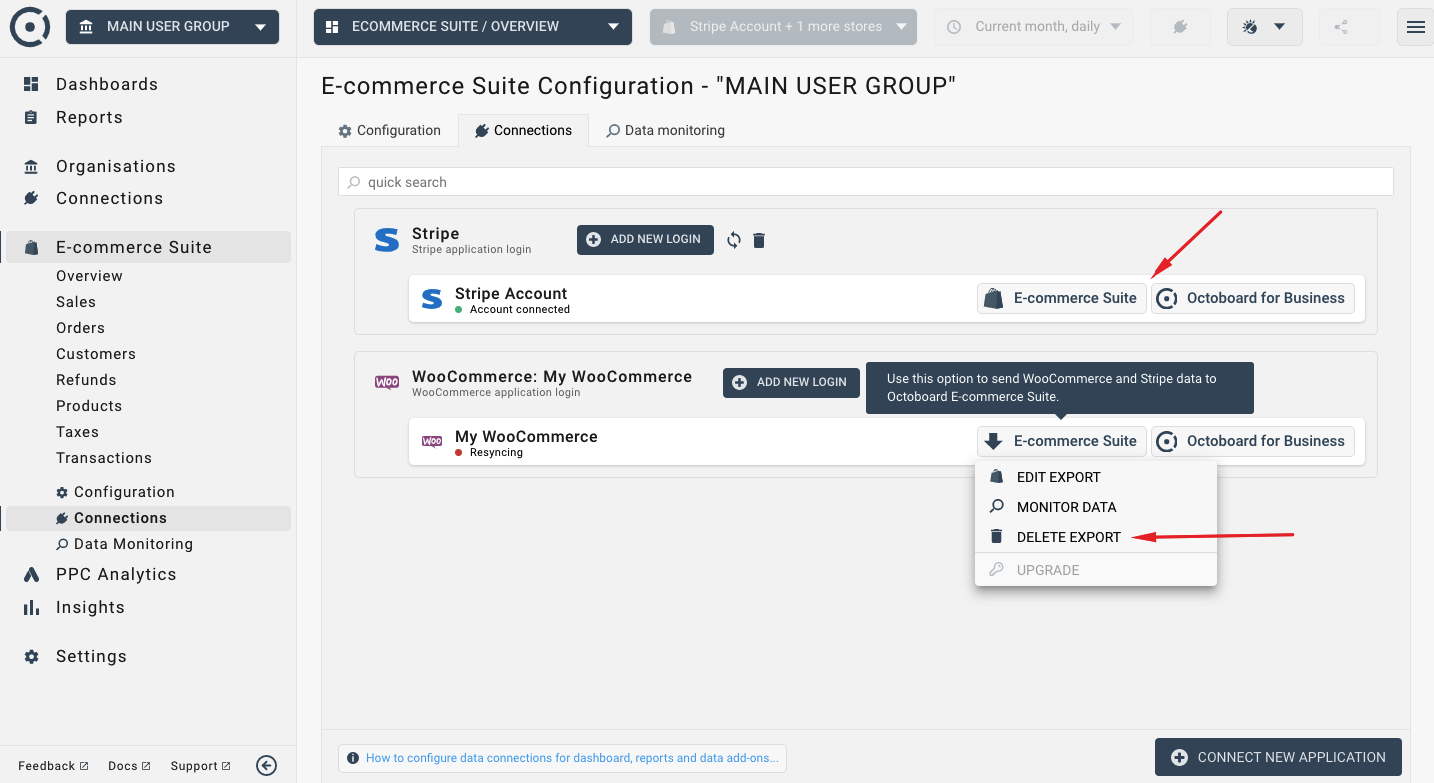Open Reports in the sidebar
Screen dimensions: 1434x783
[x=89, y=117]
